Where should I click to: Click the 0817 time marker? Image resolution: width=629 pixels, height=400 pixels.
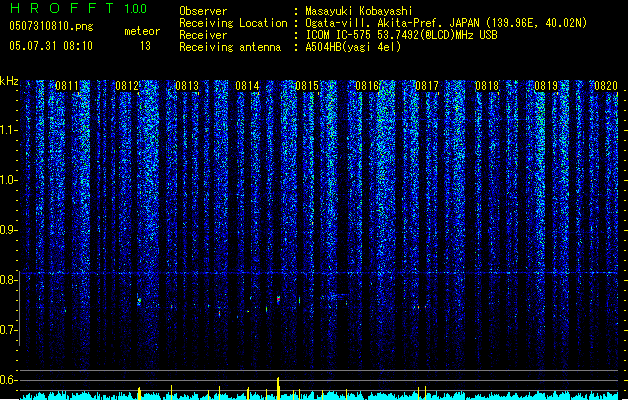pos(427,86)
